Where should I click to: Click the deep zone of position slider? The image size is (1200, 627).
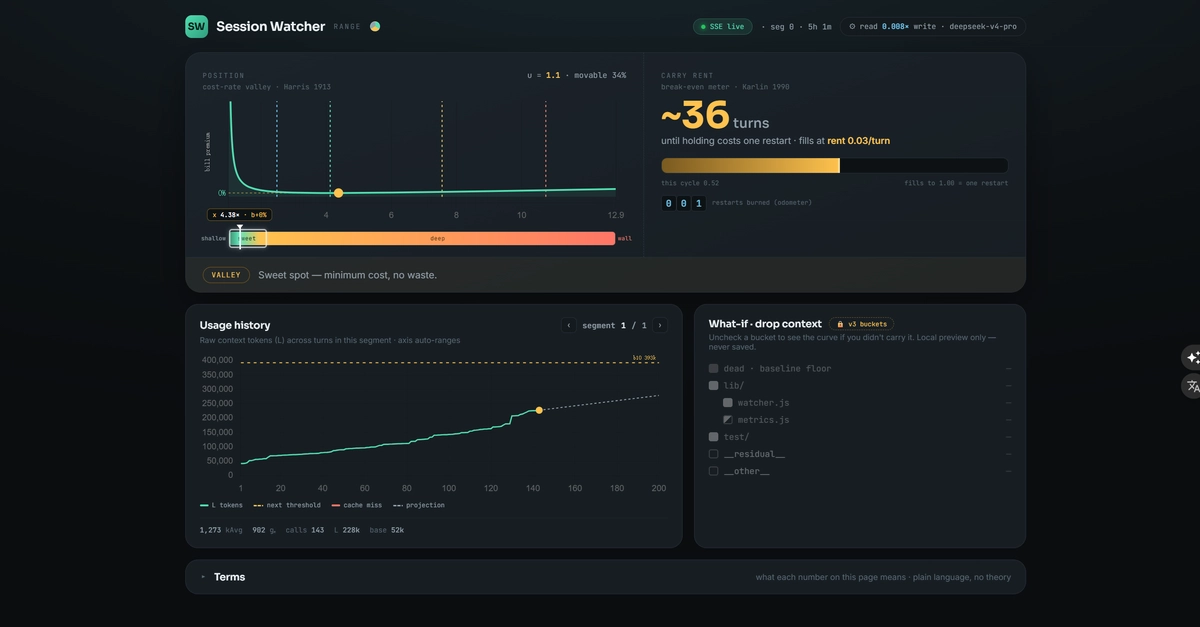click(x=440, y=238)
